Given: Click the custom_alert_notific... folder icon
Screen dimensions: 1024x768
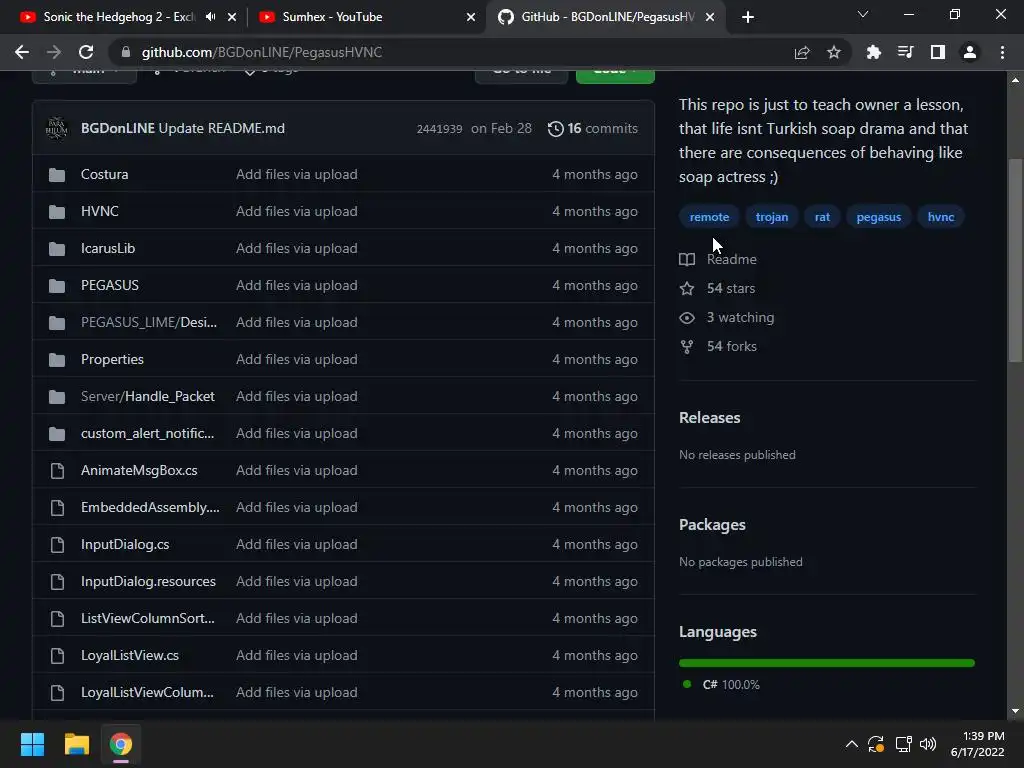Looking at the screenshot, I should [x=57, y=434].
